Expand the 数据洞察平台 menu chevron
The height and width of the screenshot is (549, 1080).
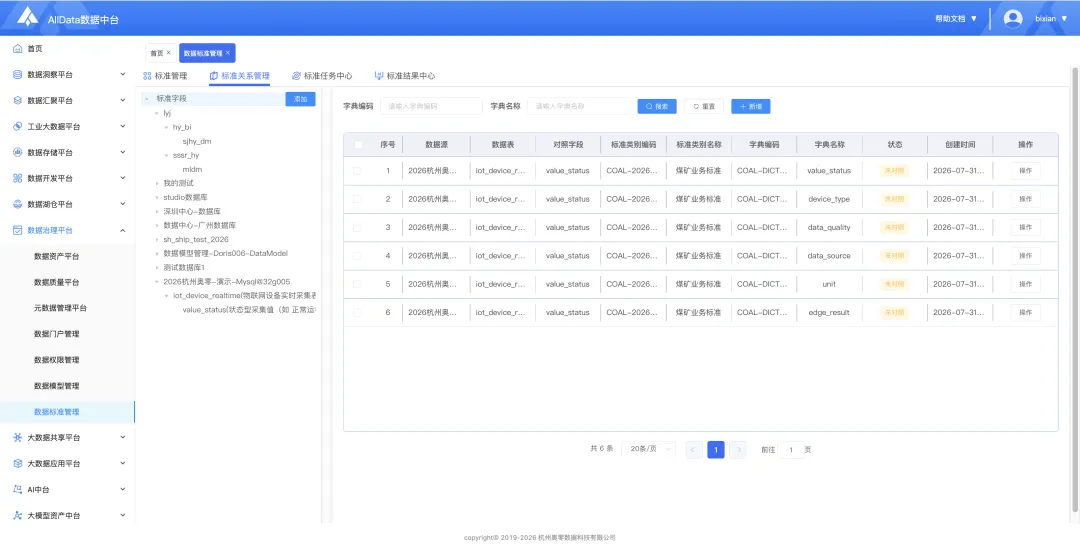pyautogui.click(x=123, y=74)
